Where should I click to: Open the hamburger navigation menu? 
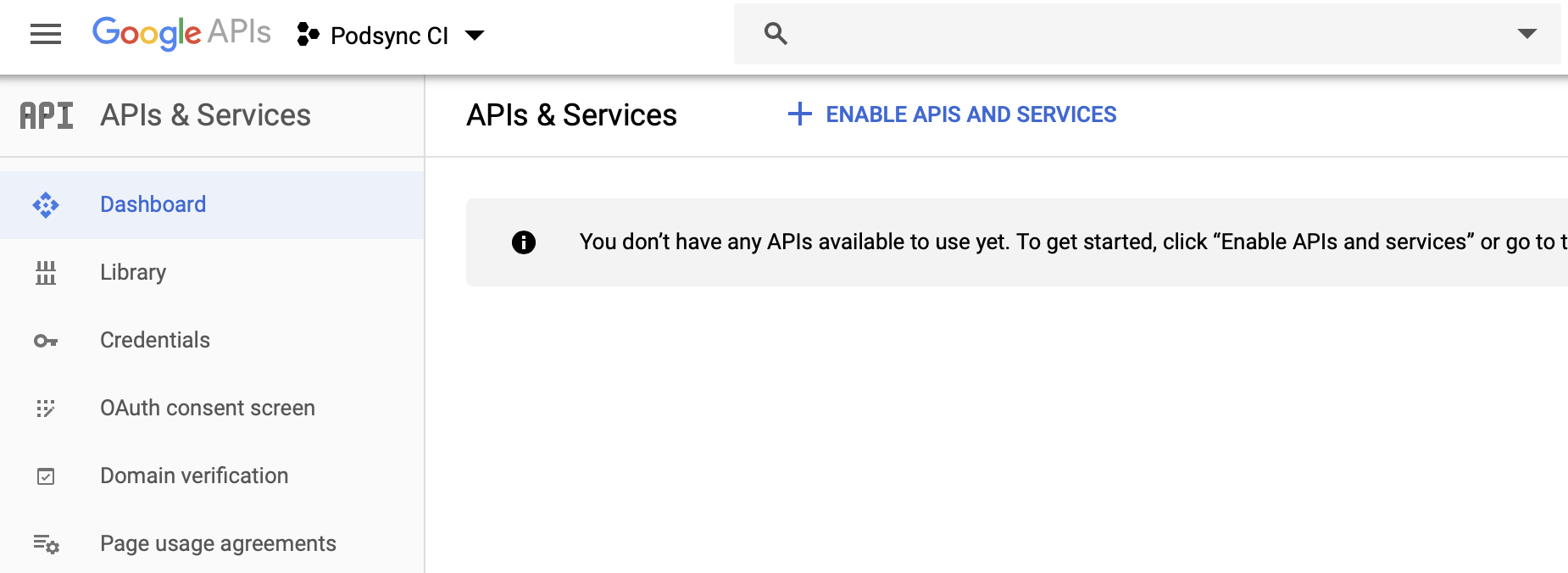(x=46, y=34)
